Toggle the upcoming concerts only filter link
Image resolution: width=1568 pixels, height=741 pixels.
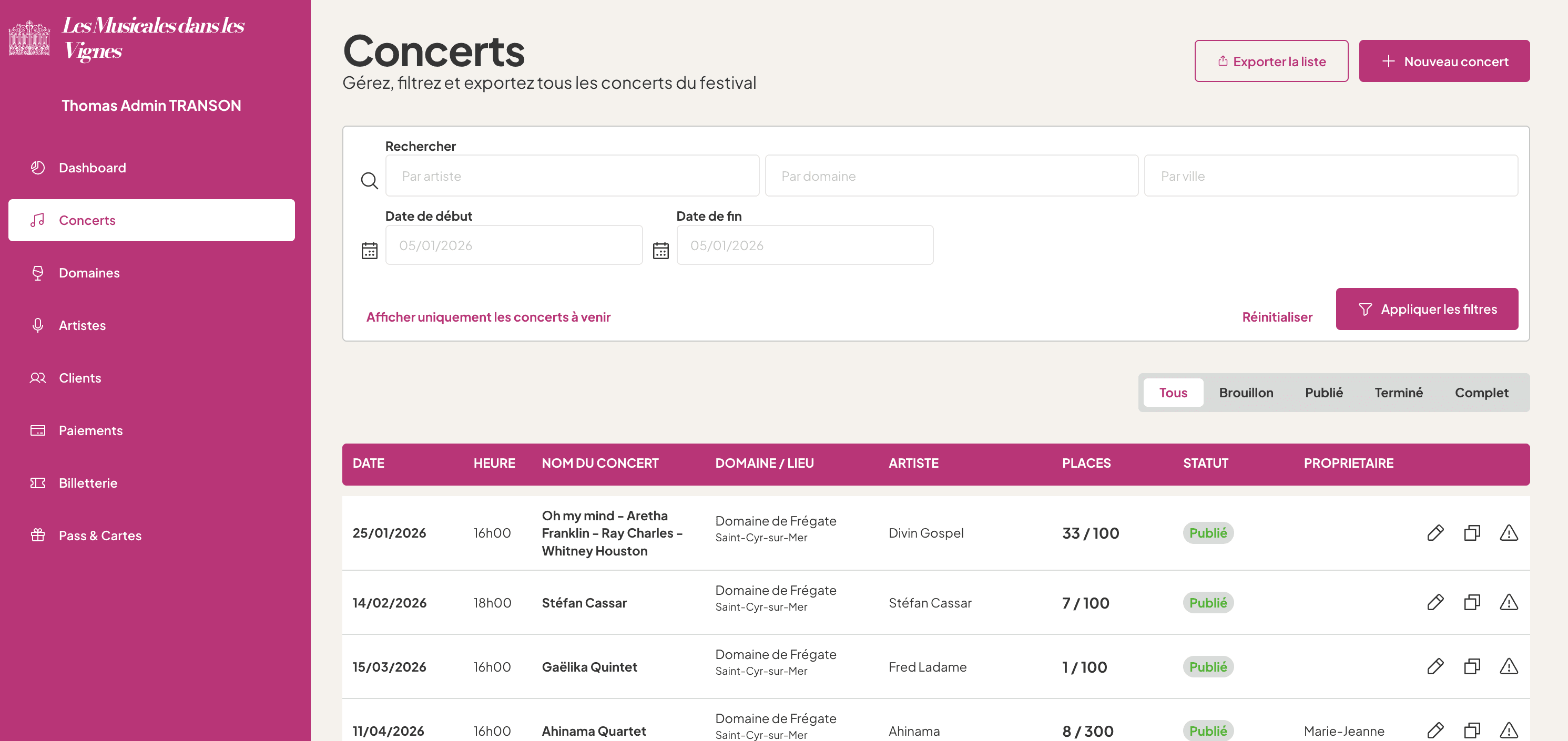tap(487, 317)
